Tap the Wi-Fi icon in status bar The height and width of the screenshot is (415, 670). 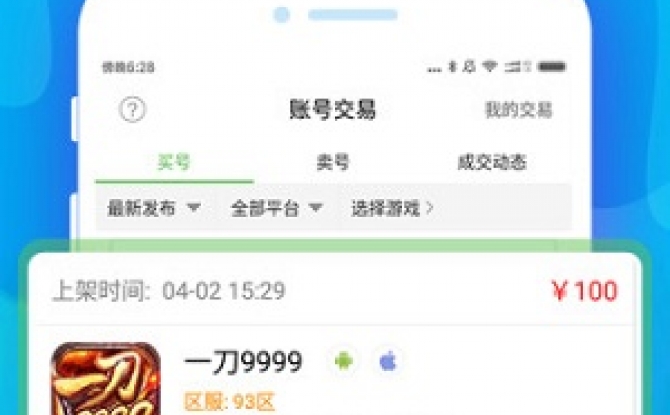point(490,66)
